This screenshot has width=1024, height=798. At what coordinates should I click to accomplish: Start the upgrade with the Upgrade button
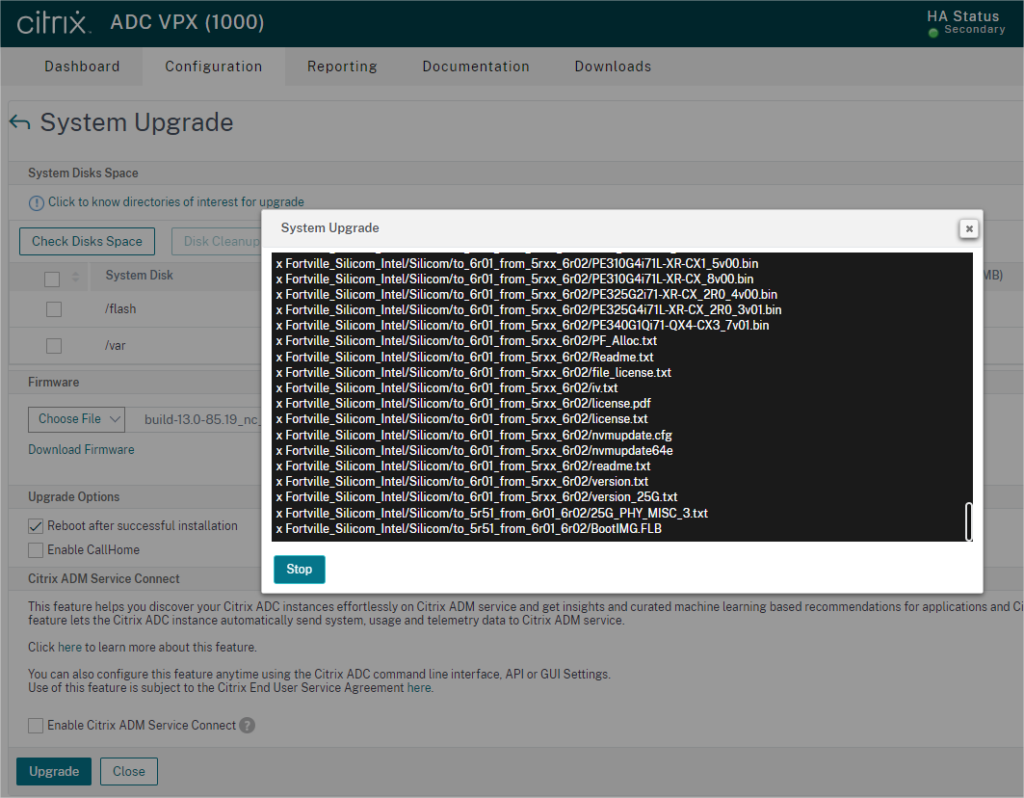click(53, 771)
